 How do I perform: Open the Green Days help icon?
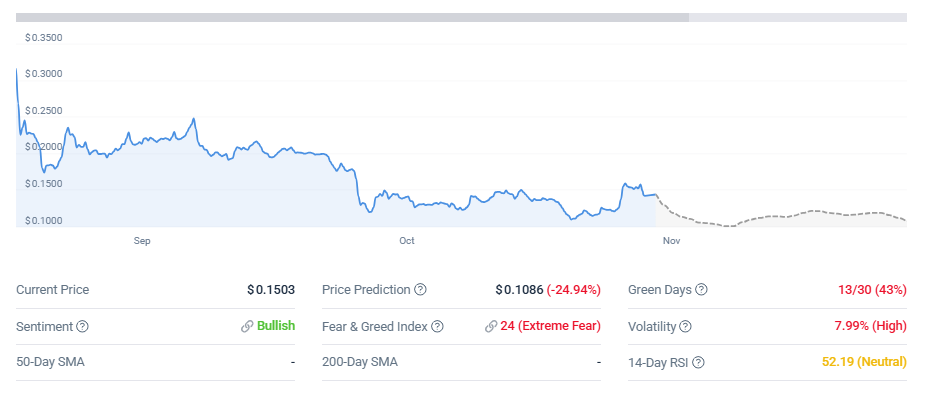click(701, 290)
